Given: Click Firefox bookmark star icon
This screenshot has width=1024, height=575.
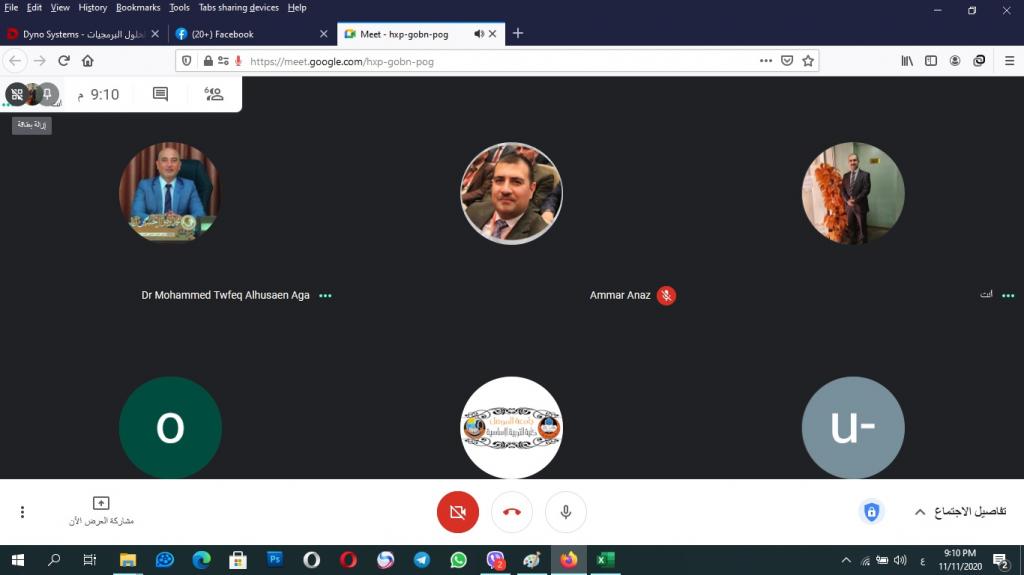Looking at the screenshot, I should (808, 61).
